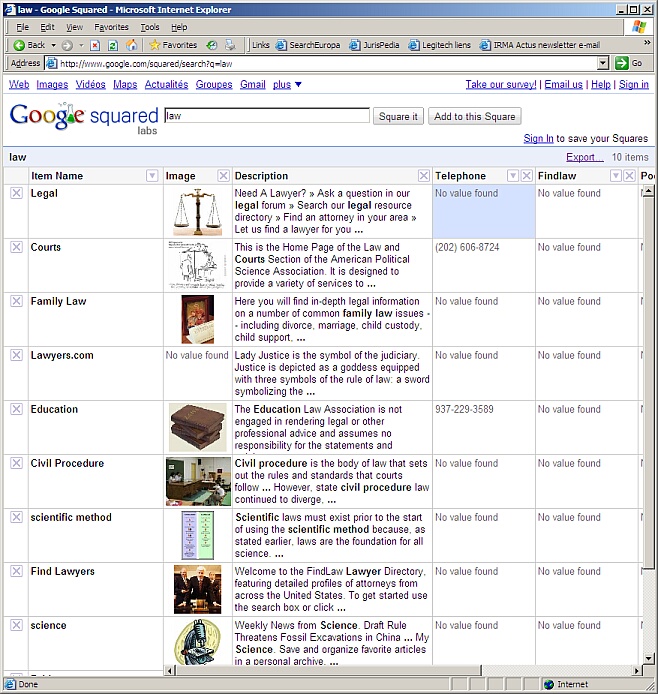Open the View menu
Viewport: 658px width, 694px height.
click(74, 27)
